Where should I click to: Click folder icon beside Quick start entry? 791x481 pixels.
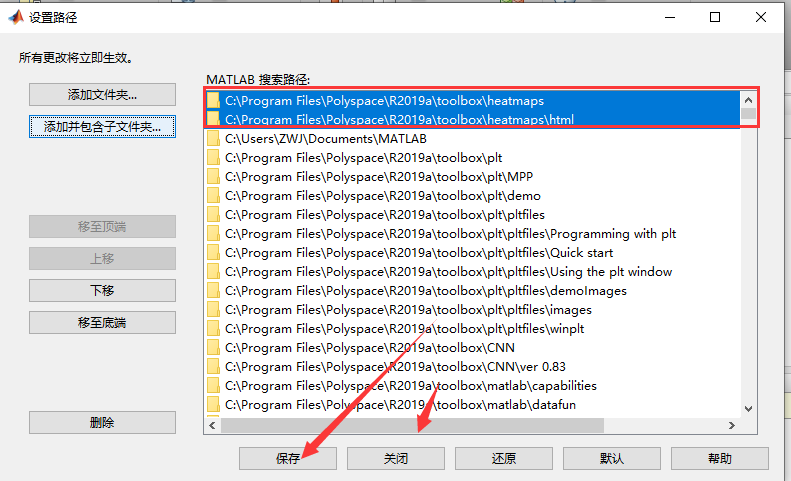[213, 252]
